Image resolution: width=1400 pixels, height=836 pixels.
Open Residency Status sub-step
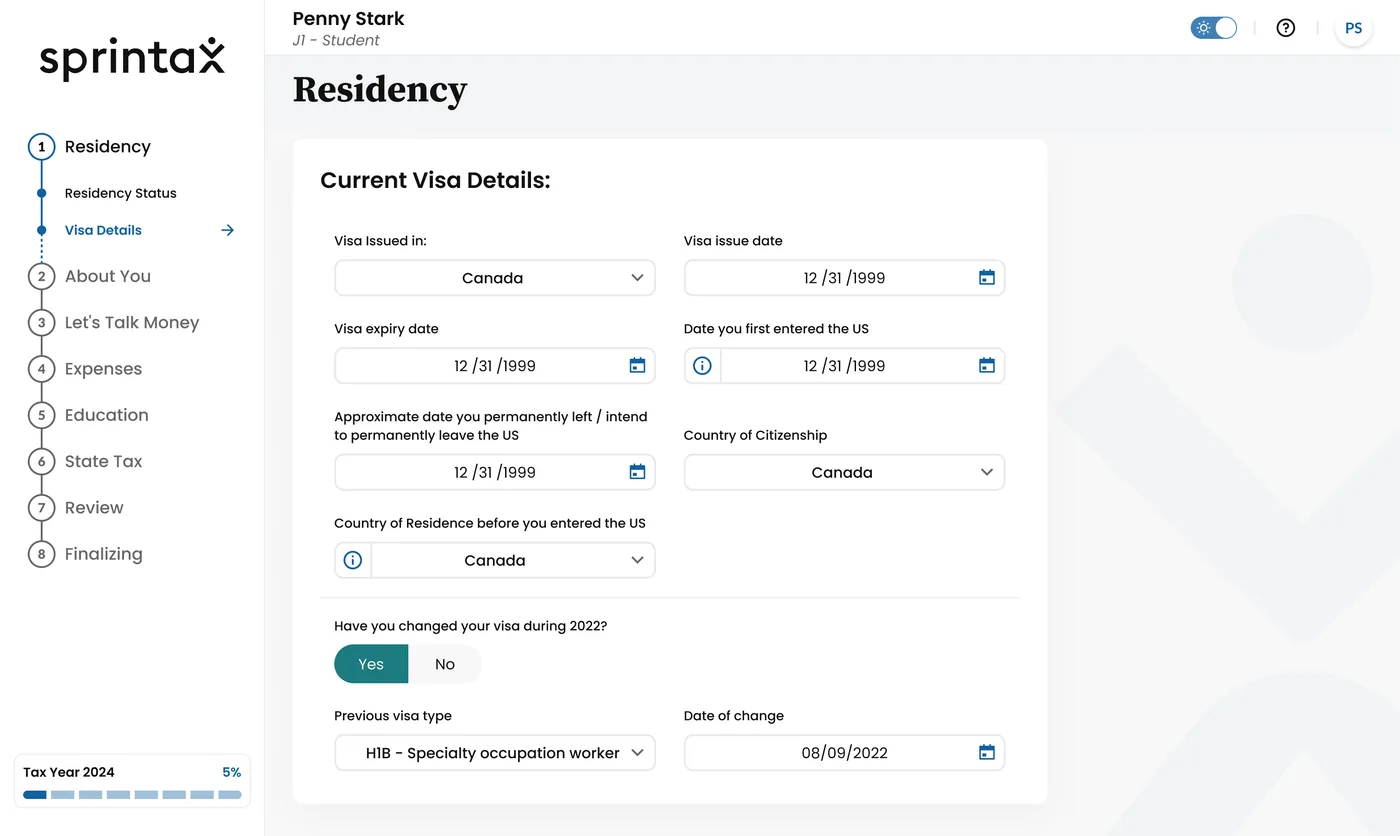[121, 193]
